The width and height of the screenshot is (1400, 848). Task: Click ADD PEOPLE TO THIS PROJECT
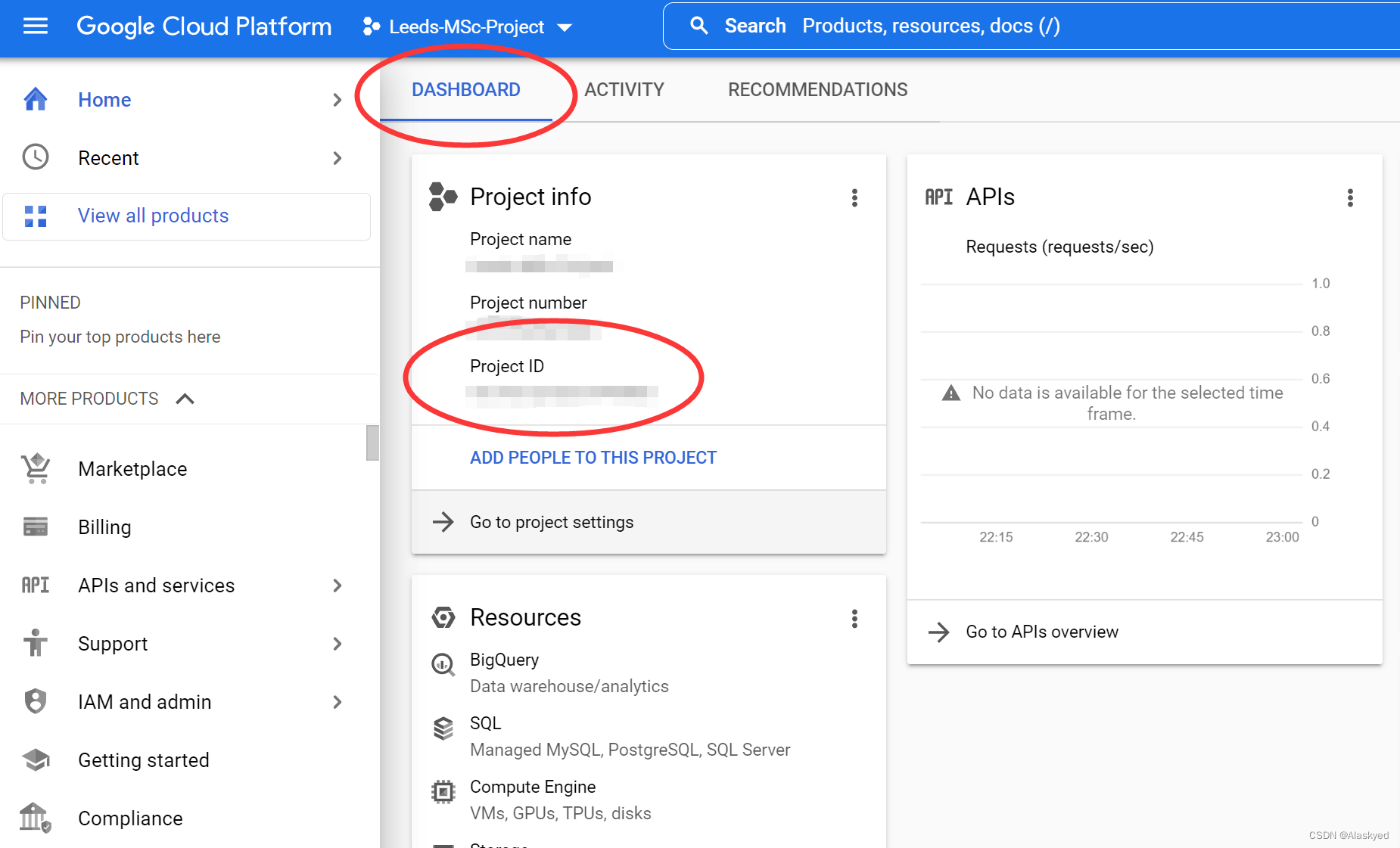click(x=593, y=458)
